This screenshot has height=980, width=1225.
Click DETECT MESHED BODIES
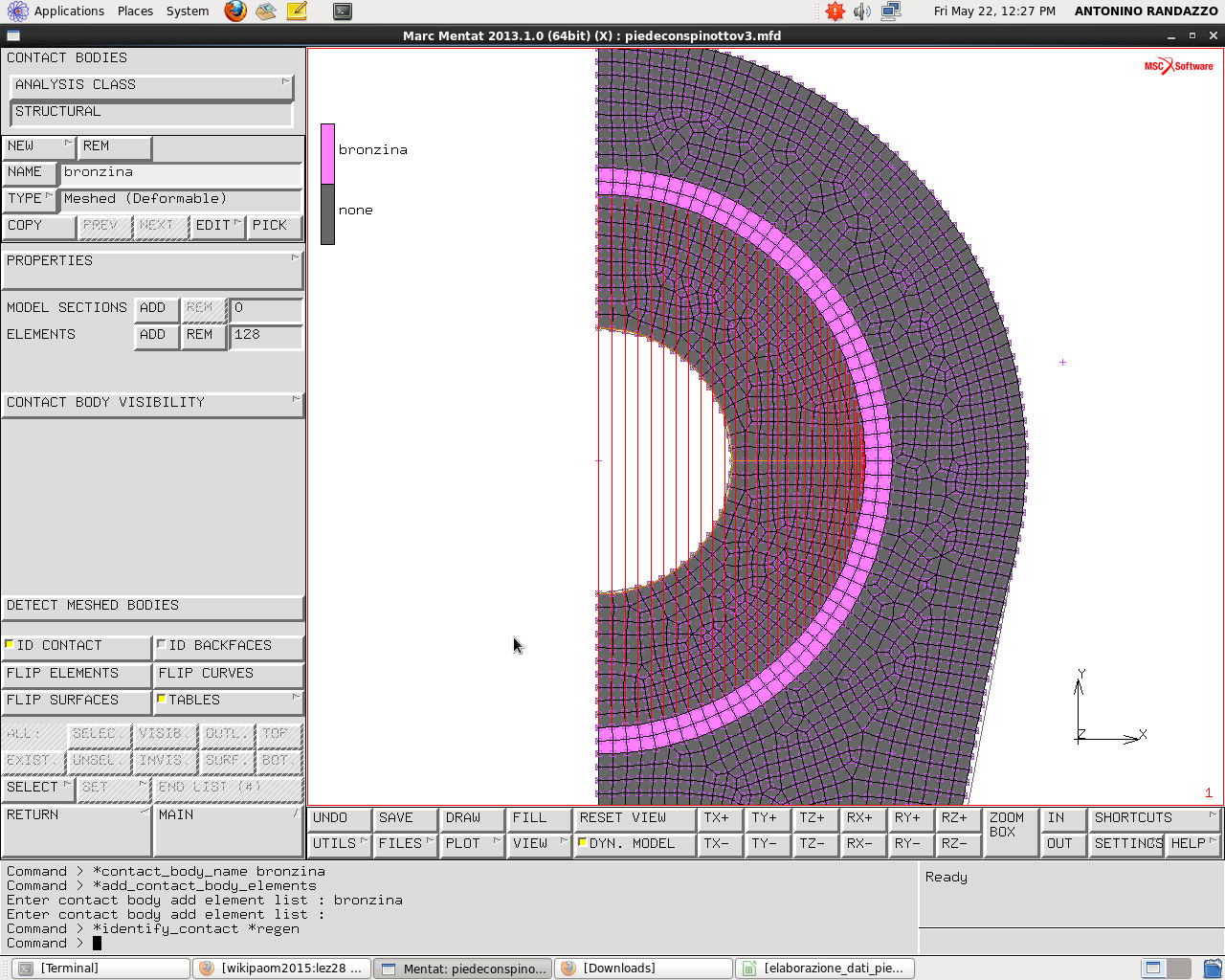pyautogui.click(x=153, y=606)
